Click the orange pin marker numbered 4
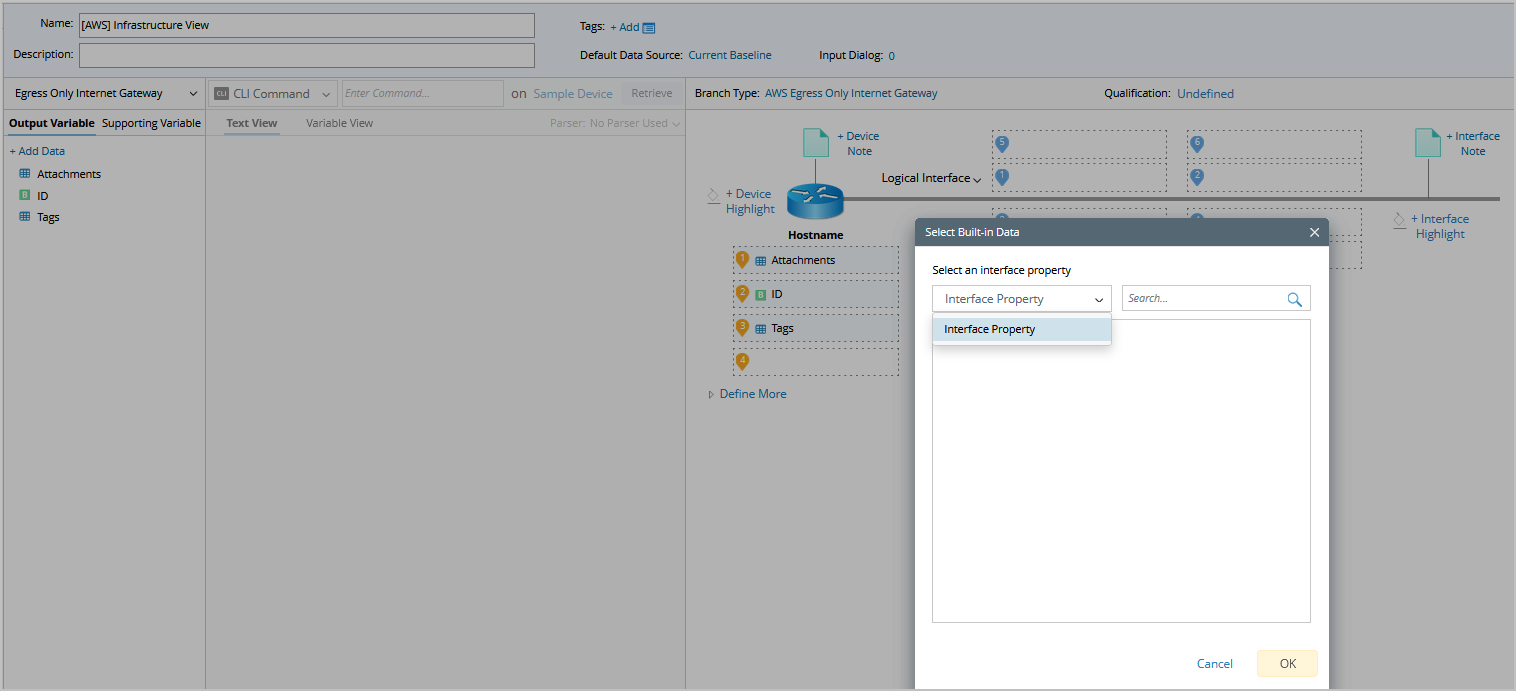The image size is (1516, 691). 742,361
